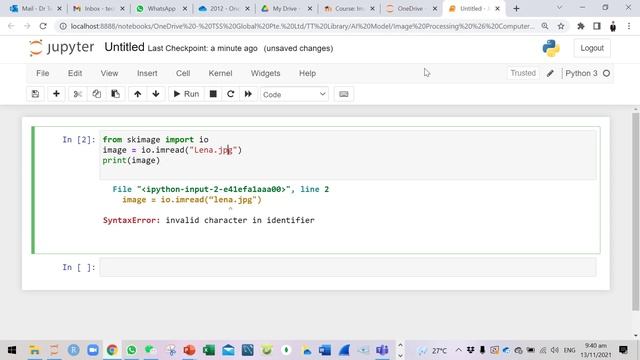
Task: Show hidden system tray icons chevron
Action: tap(458, 350)
